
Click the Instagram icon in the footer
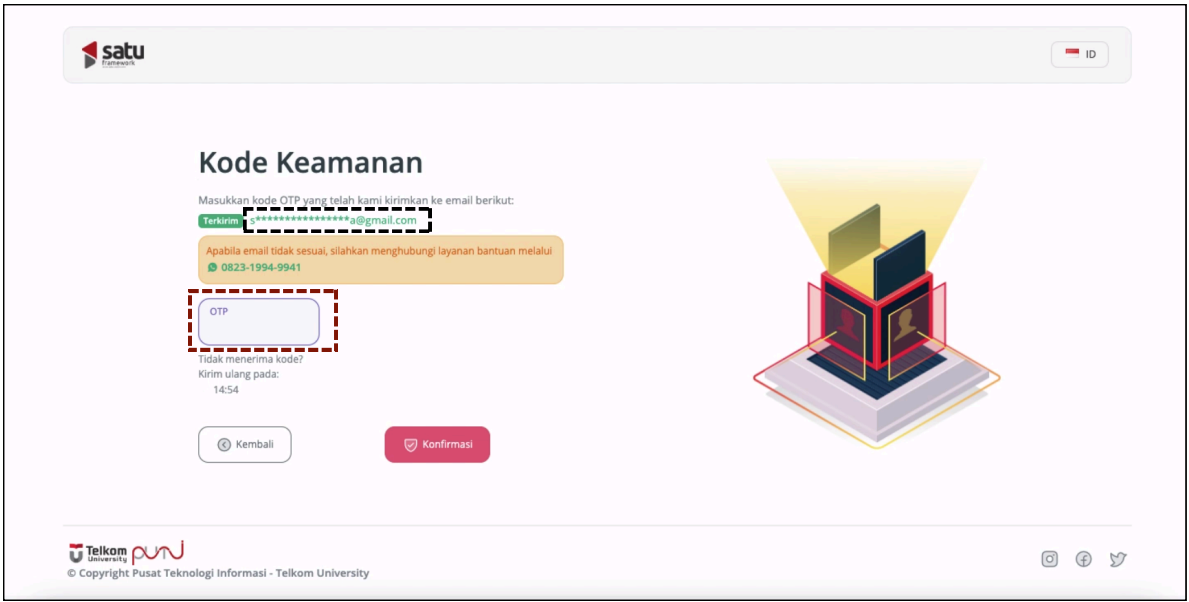pos(1049,559)
